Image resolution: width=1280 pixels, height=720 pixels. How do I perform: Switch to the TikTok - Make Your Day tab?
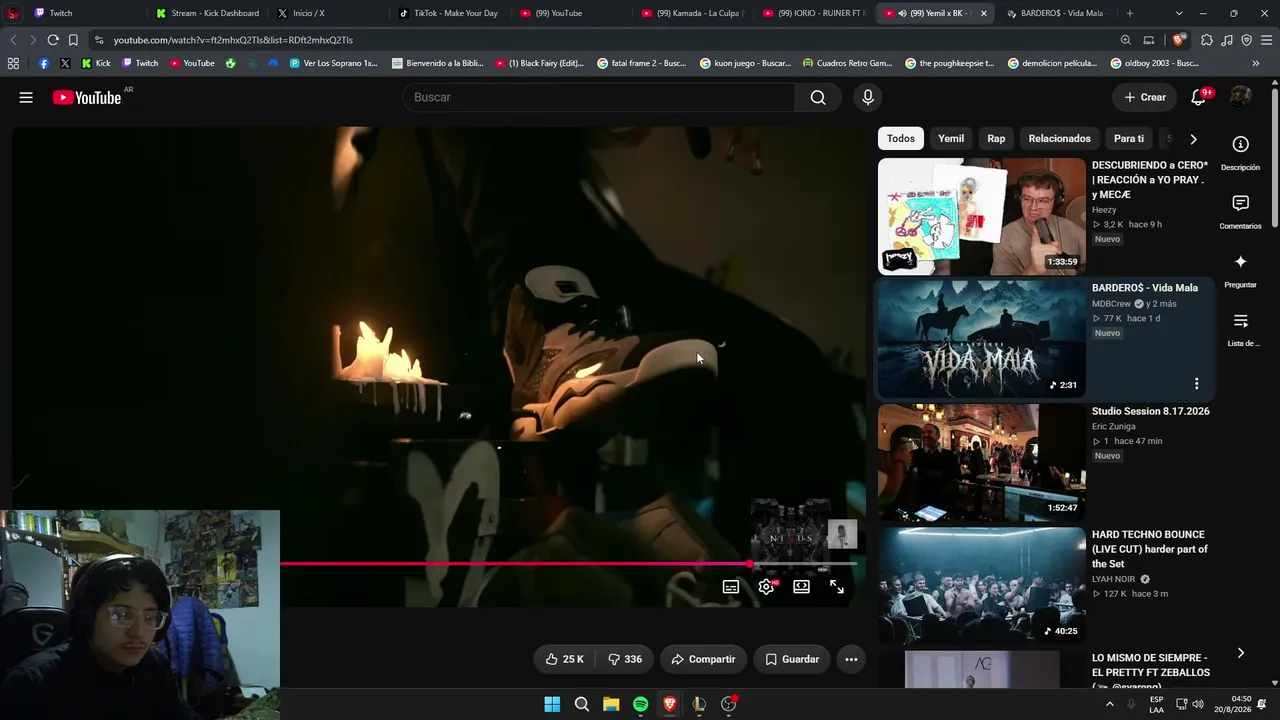(447, 13)
